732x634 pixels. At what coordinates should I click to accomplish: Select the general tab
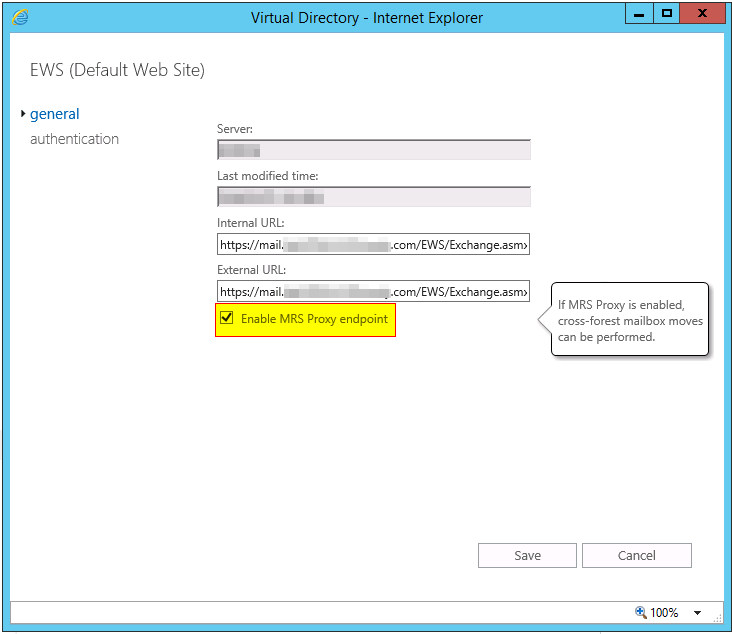coord(55,114)
